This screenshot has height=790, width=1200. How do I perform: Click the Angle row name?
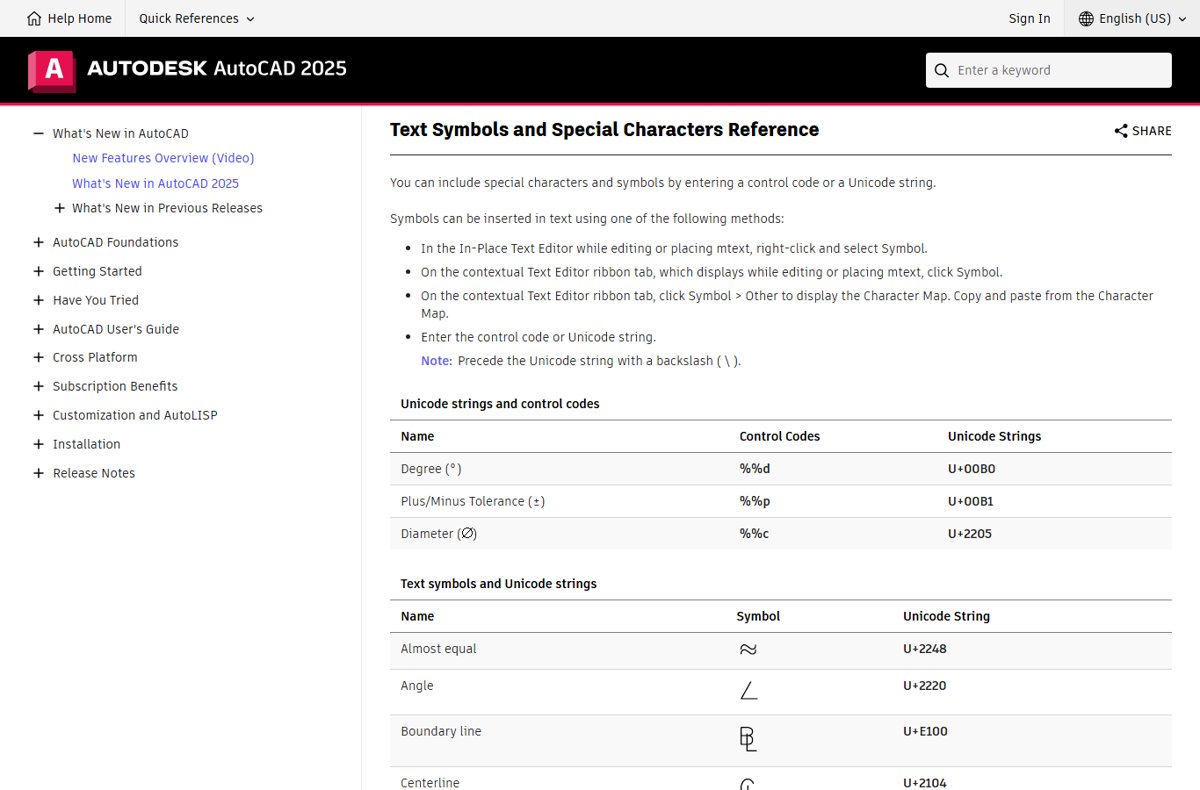(x=417, y=686)
